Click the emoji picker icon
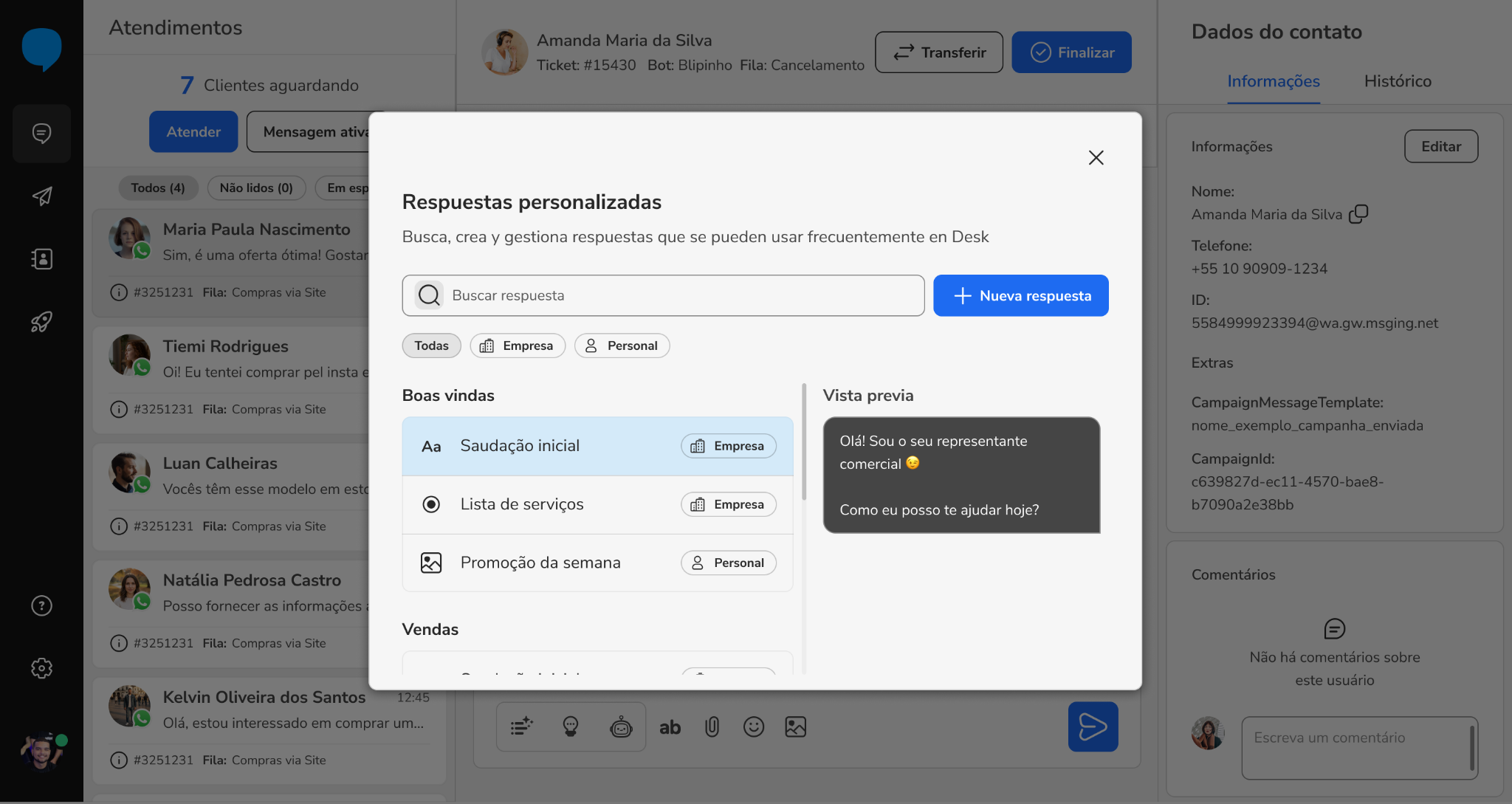The height and width of the screenshot is (804, 1512). tap(753, 727)
